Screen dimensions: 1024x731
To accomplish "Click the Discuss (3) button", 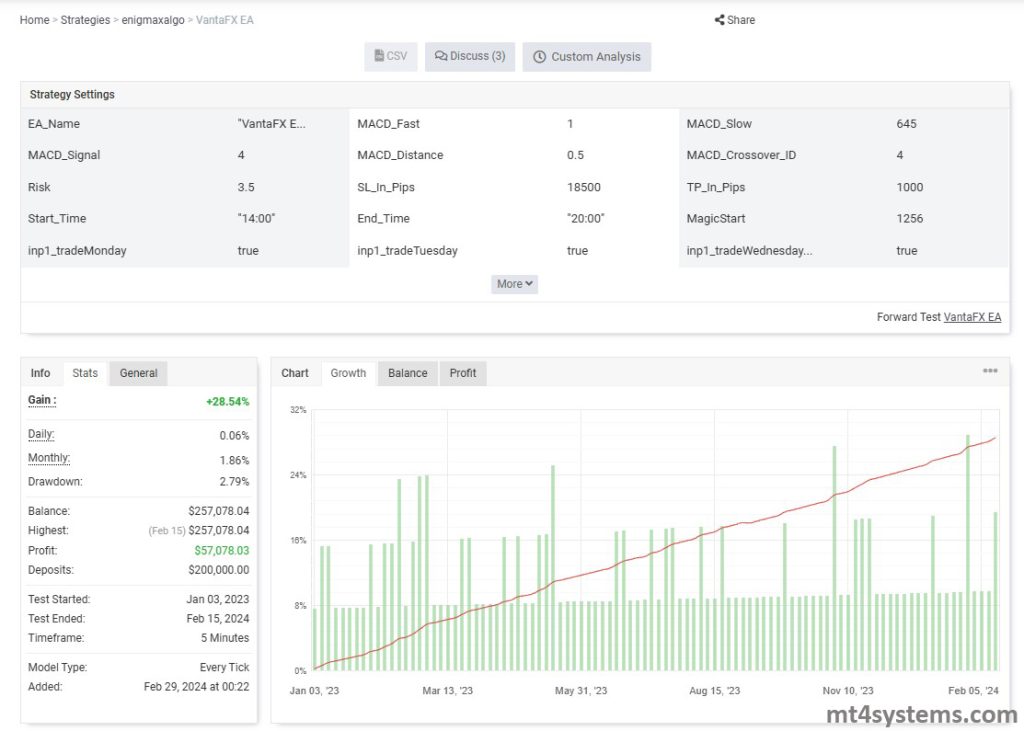I will [469, 56].
